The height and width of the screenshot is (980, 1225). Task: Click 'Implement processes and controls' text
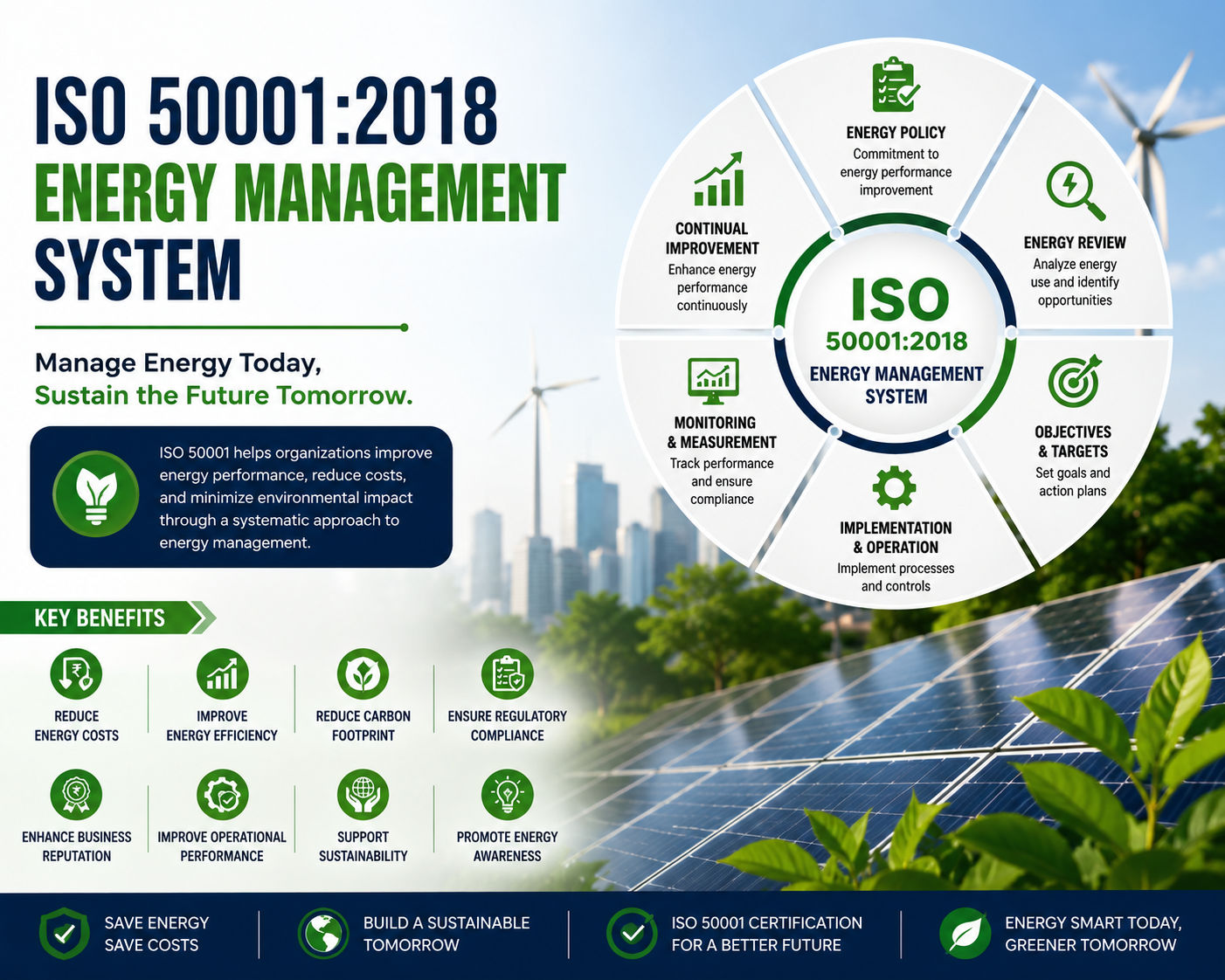pyautogui.click(x=896, y=577)
